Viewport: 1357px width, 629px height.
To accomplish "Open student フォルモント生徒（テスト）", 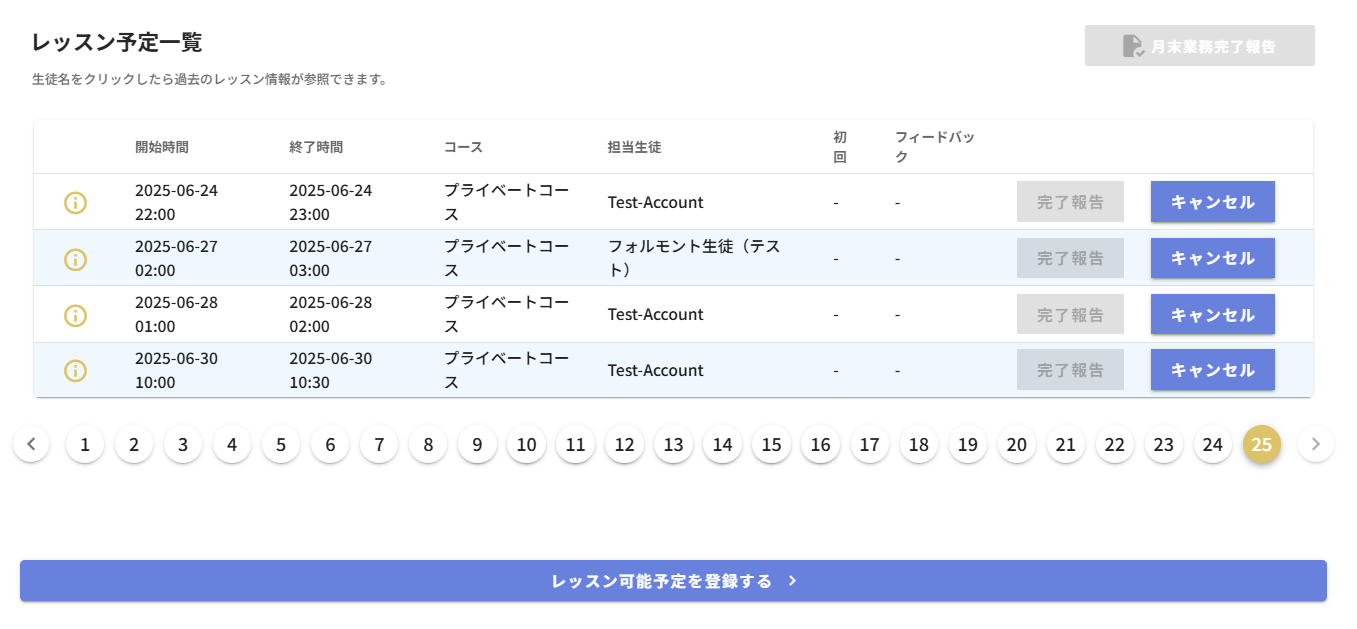I will pos(693,258).
